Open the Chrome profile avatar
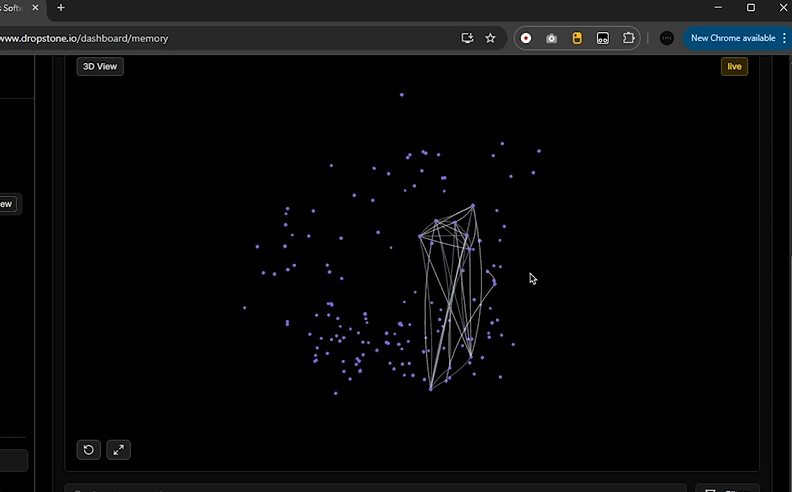Viewport: 792px width, 492px height. click(x=667, y=38)
